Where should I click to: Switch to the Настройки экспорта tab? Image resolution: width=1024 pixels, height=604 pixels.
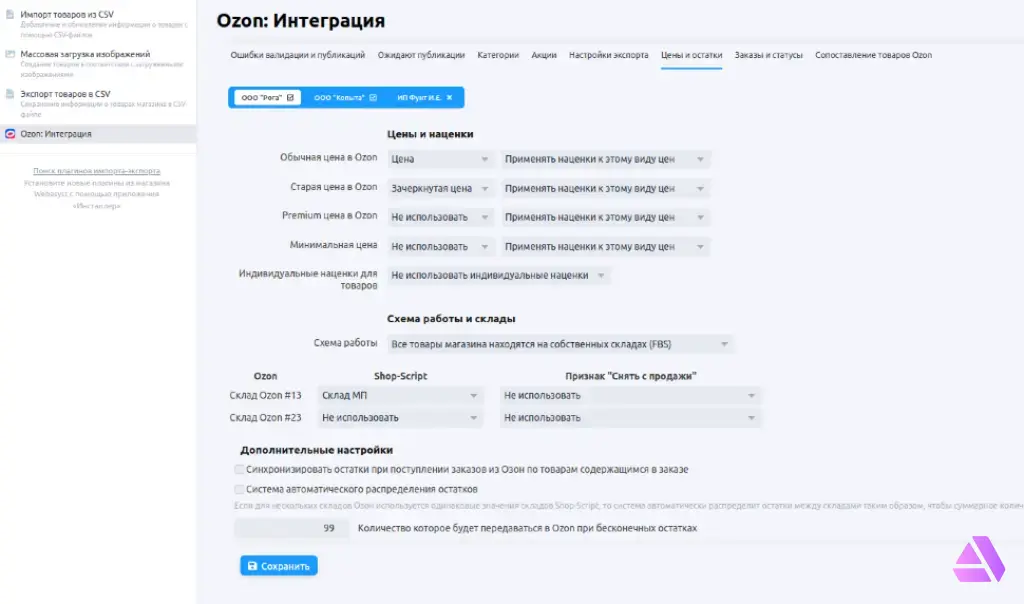click(608, 55)
